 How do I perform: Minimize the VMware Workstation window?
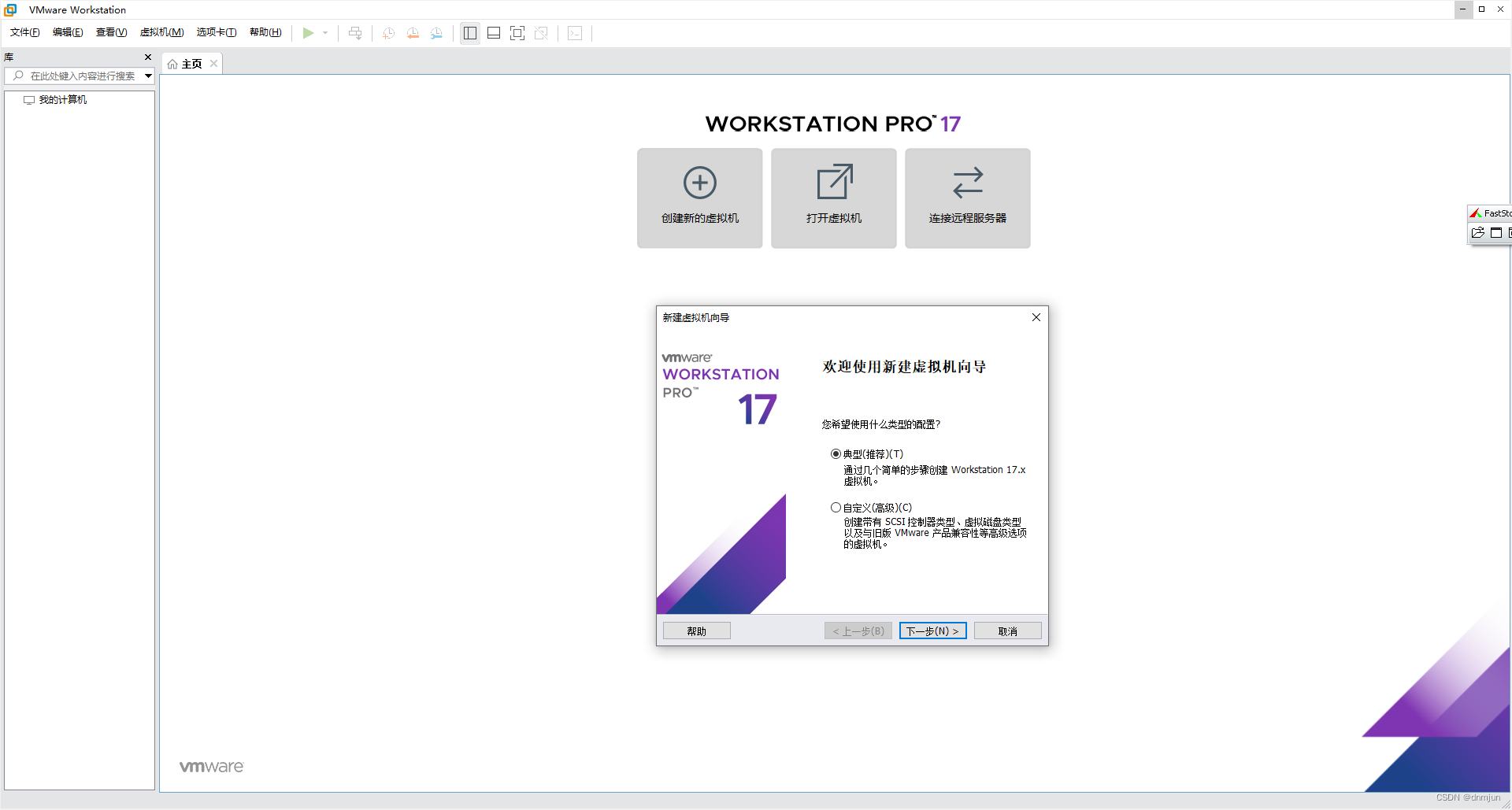pos(1463,9)
